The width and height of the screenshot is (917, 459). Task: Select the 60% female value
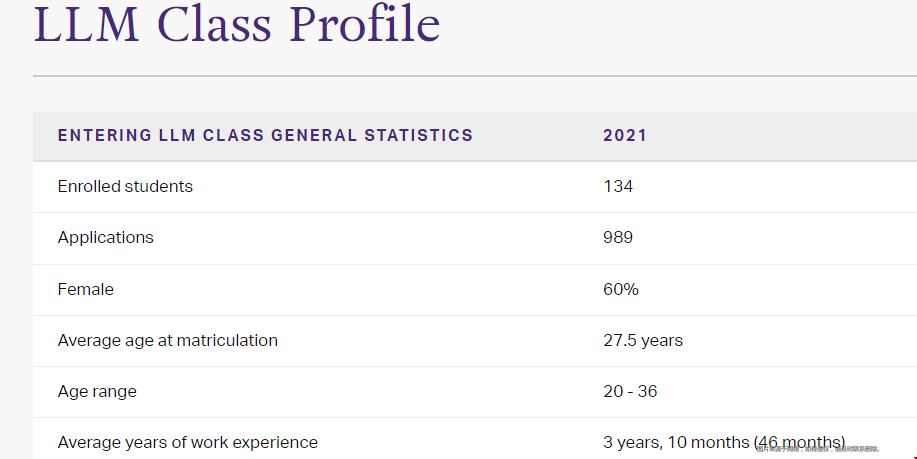point(621,289)
